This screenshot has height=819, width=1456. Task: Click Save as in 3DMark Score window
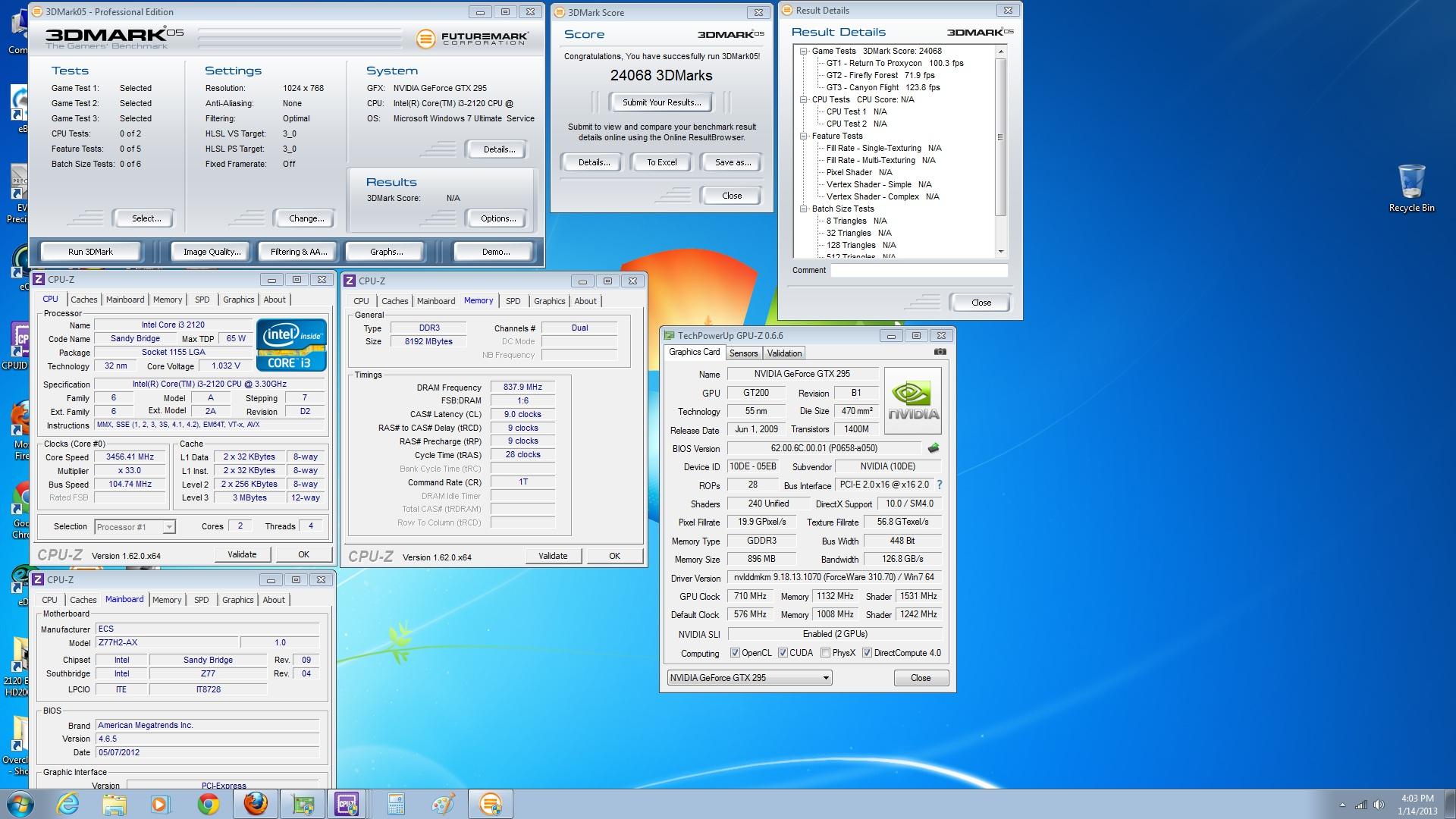click(x=733, y=162)
